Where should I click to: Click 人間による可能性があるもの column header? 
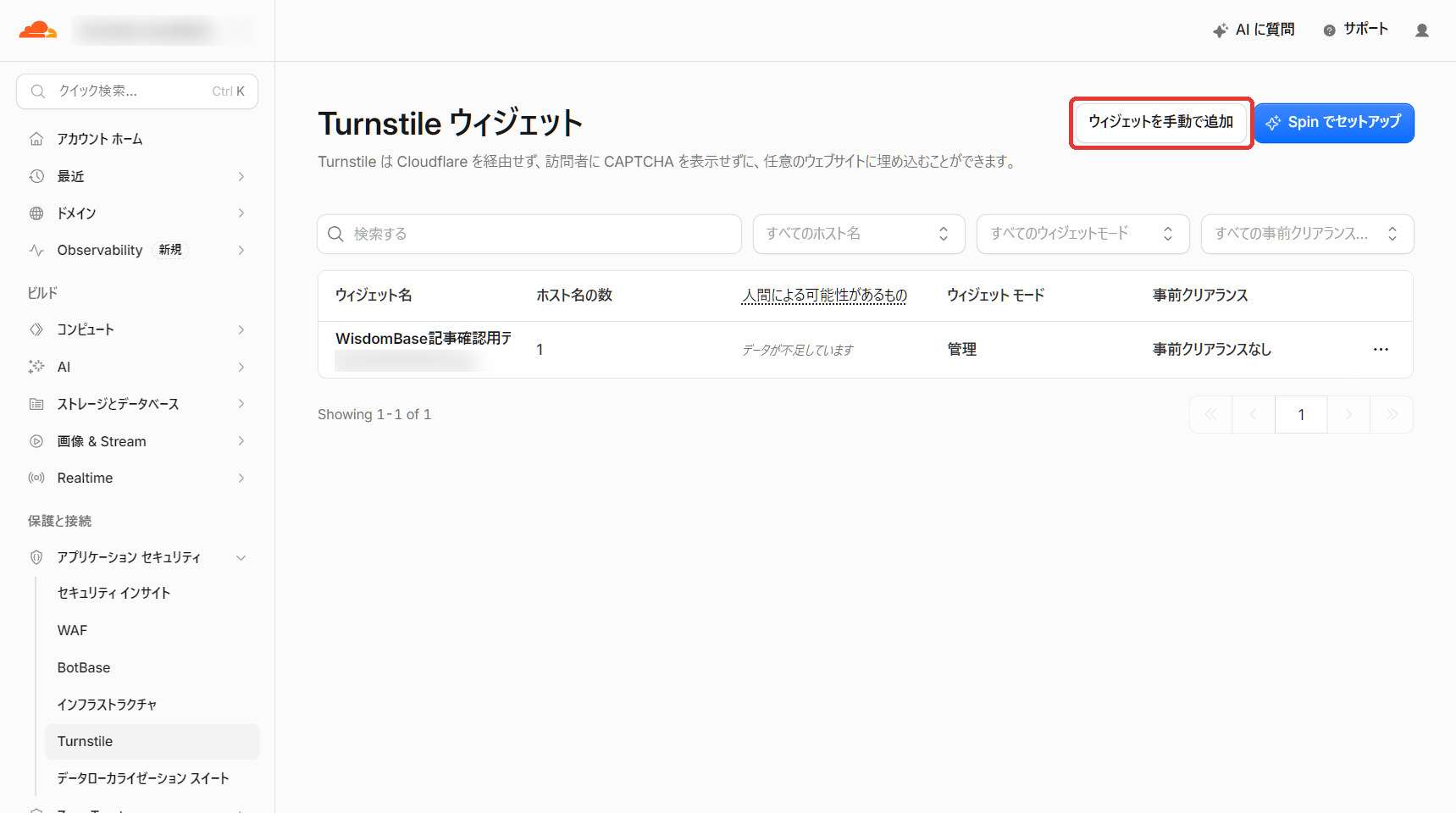[x=824, y=295]
